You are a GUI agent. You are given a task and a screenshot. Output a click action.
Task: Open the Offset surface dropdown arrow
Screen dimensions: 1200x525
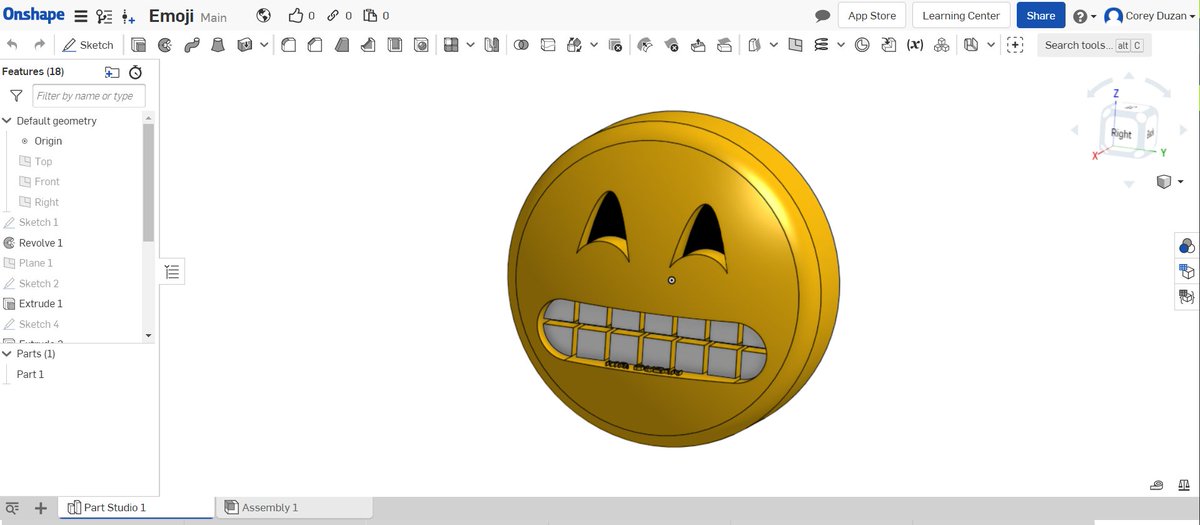pyautogui.click(x=773, y=45)
